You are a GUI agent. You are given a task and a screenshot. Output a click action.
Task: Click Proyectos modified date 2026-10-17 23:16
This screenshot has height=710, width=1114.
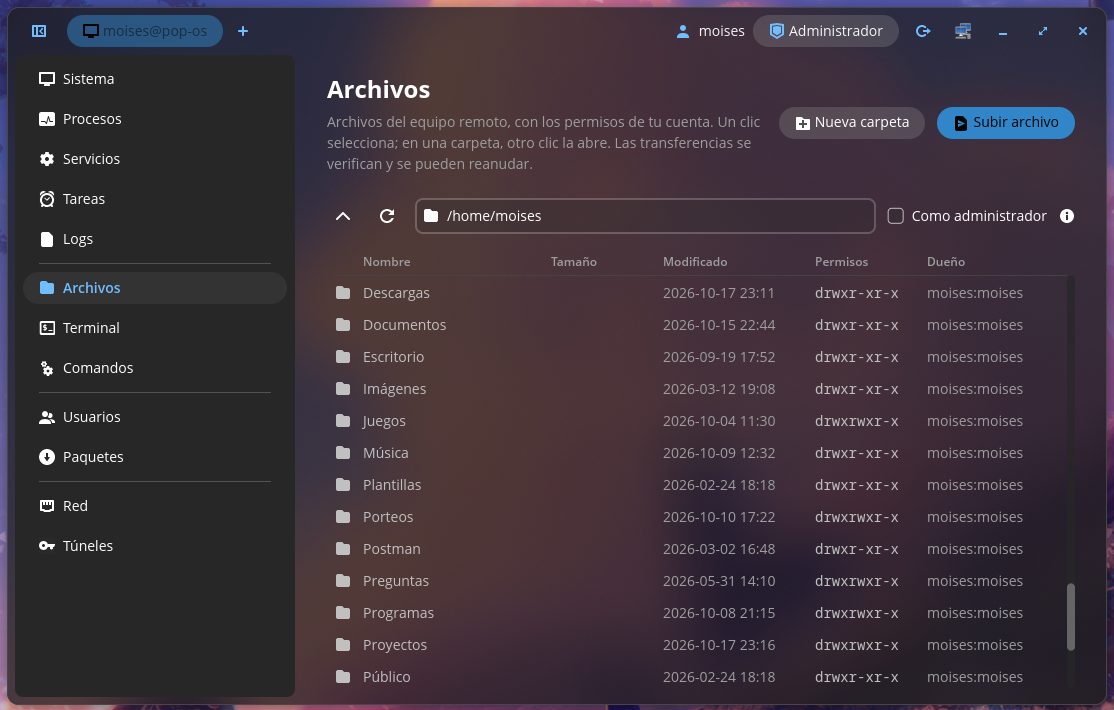719,645
